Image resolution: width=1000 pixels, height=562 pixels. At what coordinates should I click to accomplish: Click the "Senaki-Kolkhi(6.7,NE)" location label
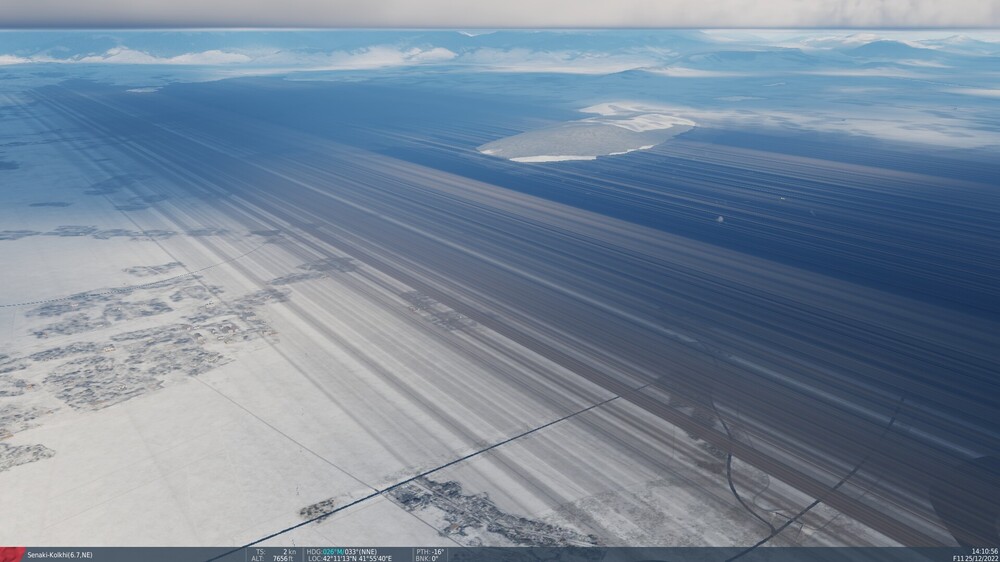click(60, 556)
